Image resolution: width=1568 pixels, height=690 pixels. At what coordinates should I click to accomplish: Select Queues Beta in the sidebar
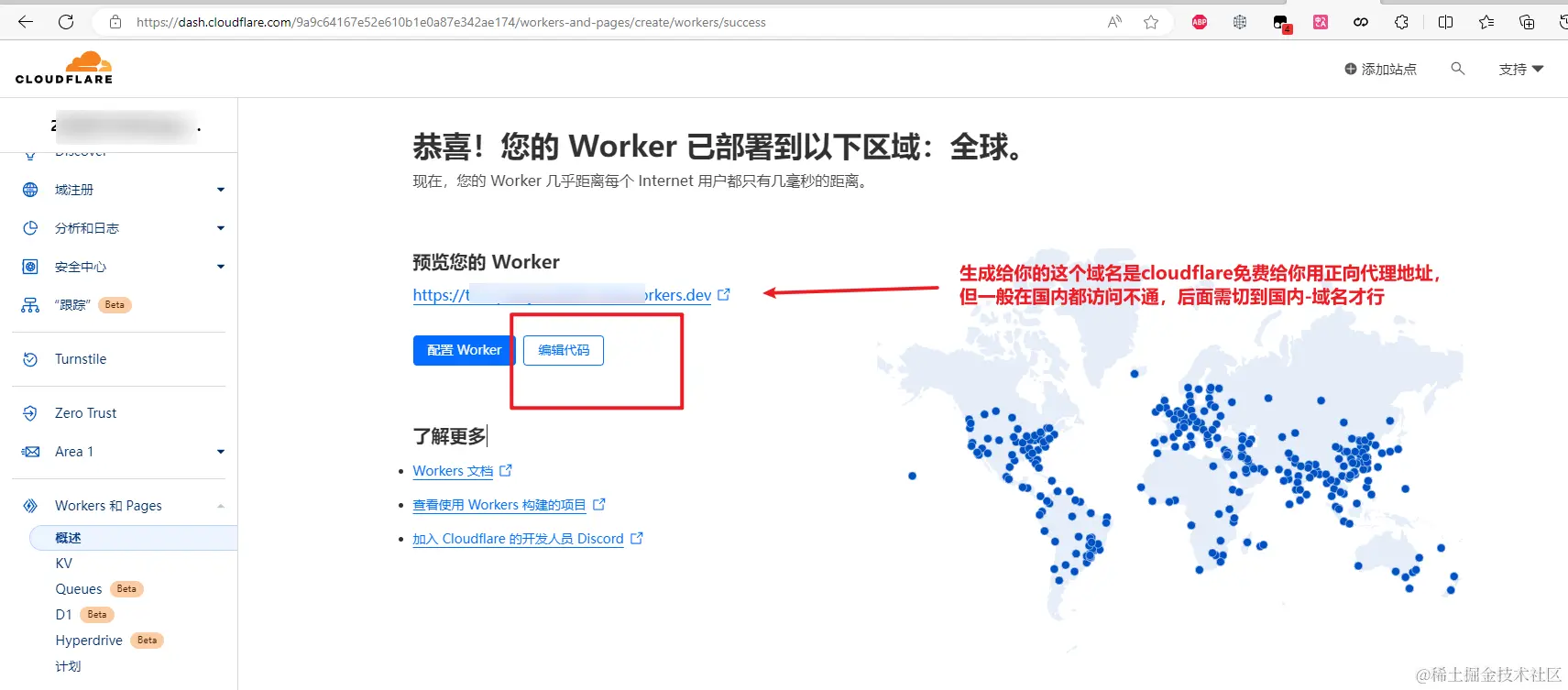click(99, 589)
